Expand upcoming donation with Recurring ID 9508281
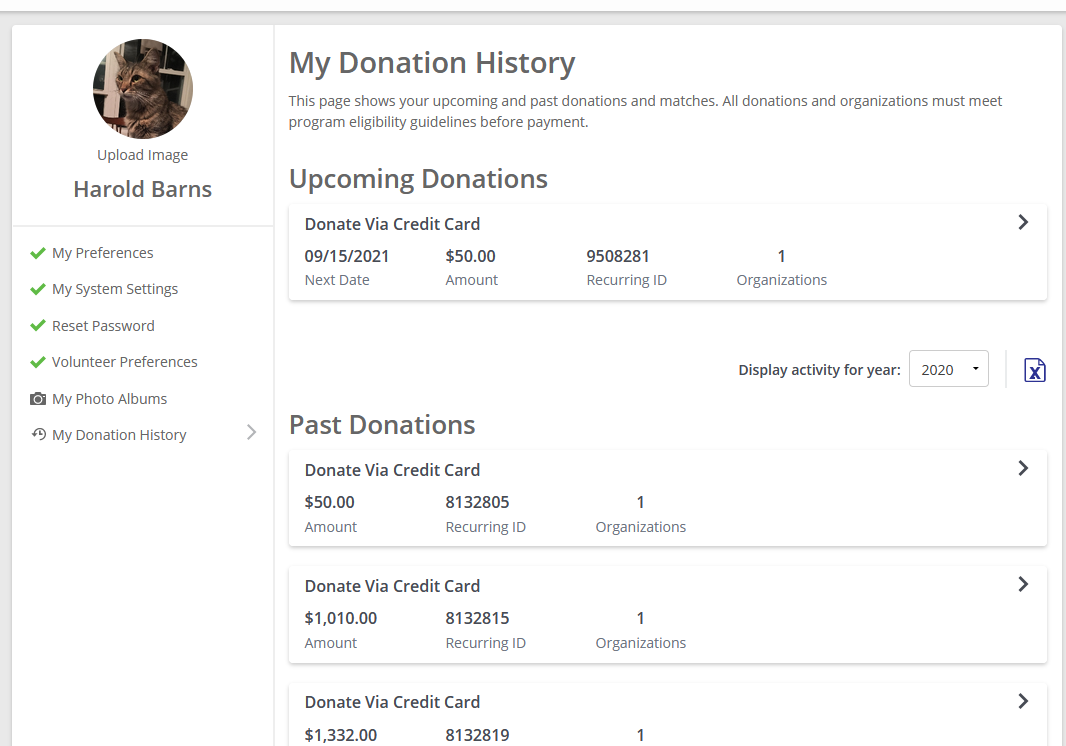The image size is (1066, 746). point(1023,222)
